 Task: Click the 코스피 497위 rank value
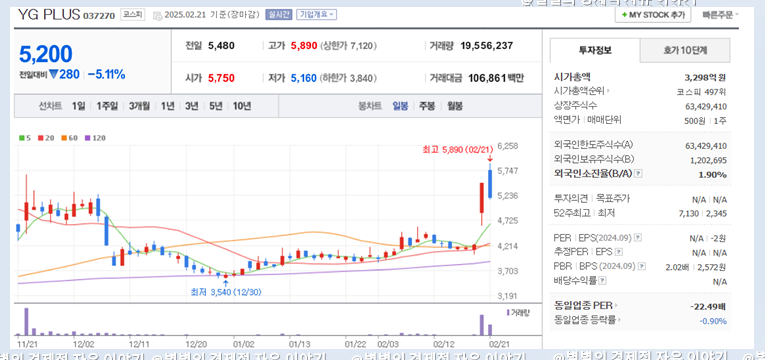702,91
